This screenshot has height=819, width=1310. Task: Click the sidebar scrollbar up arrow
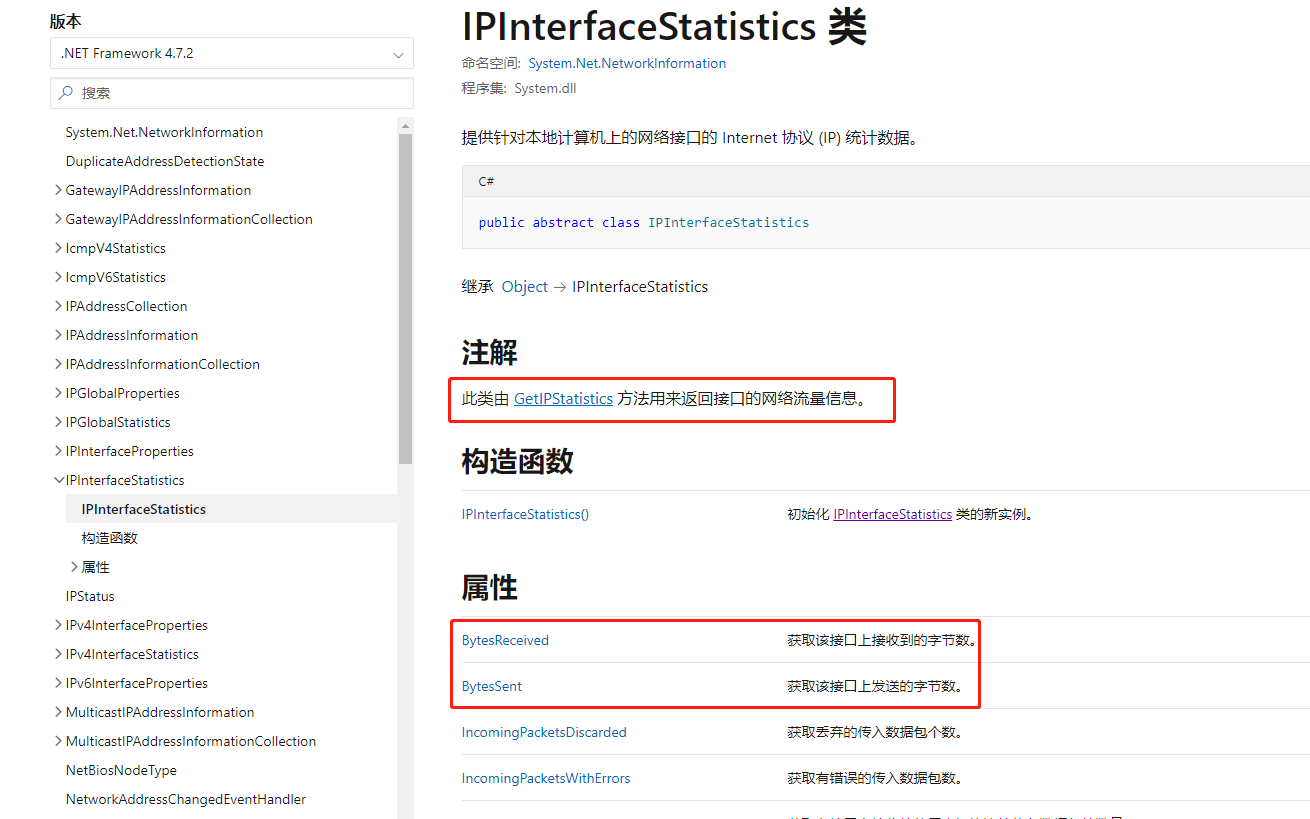tap(405, 125)
